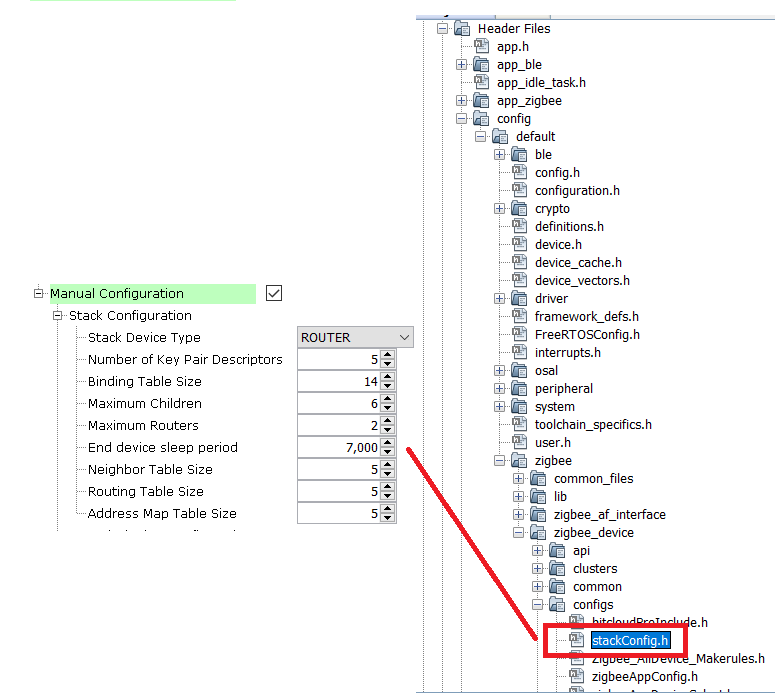Expand the app_ble folder

pos(462,65)
